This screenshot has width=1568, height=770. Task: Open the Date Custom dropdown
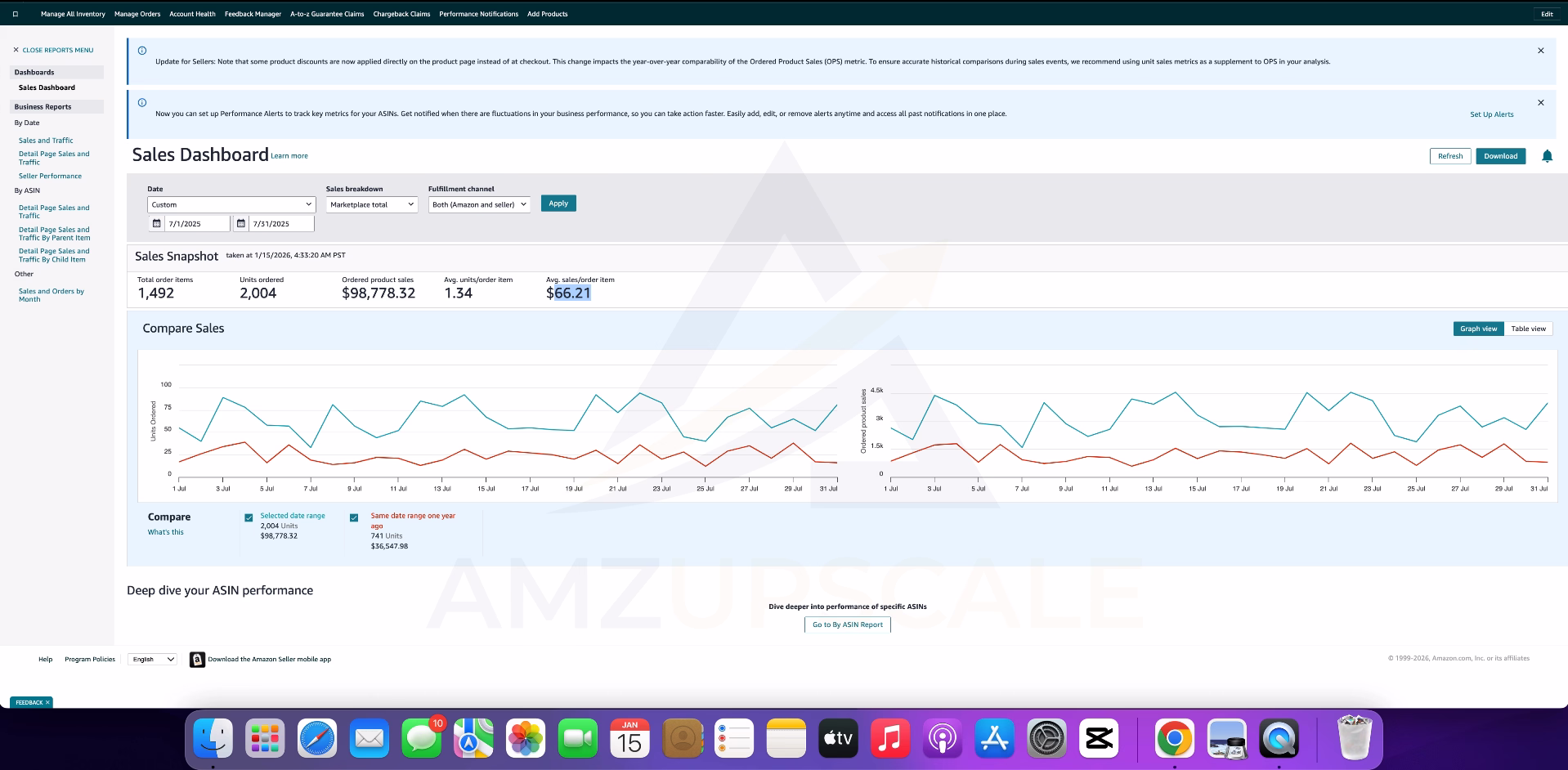coord(231,204)
